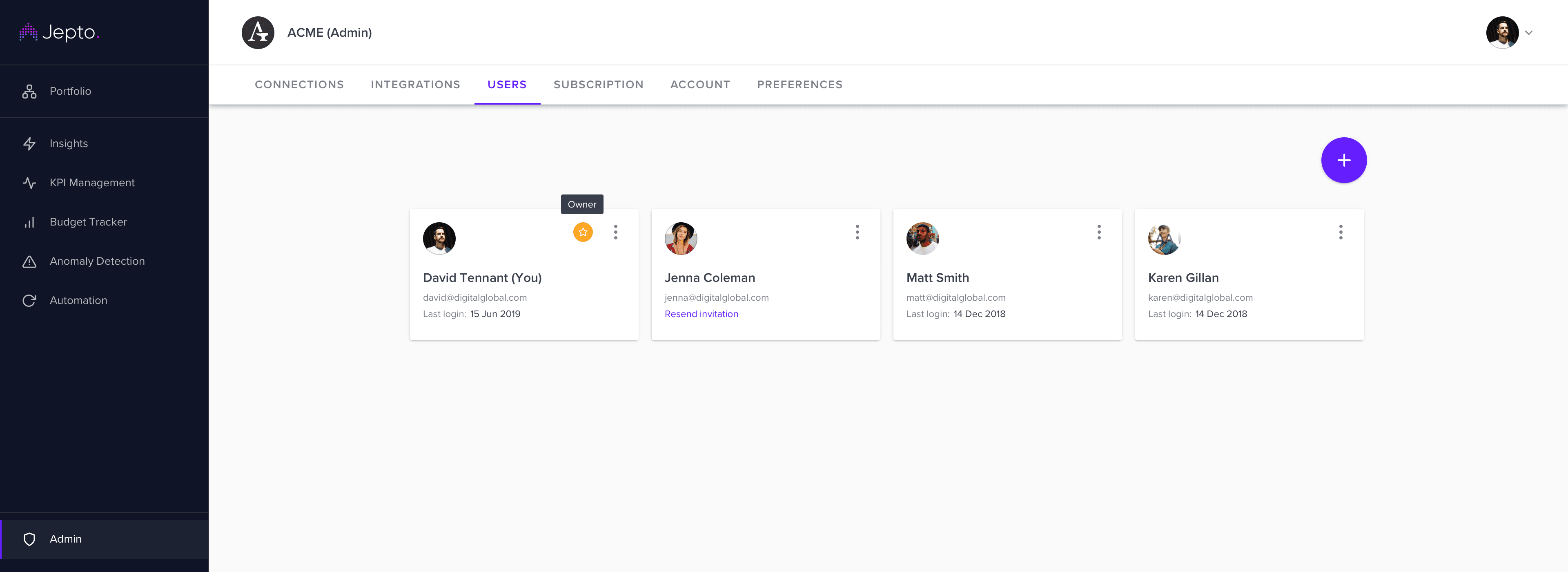This screenshot has width=1568, height=572.
Task: Click the Portfolio hierarchy icon
Action: point(29,92)
